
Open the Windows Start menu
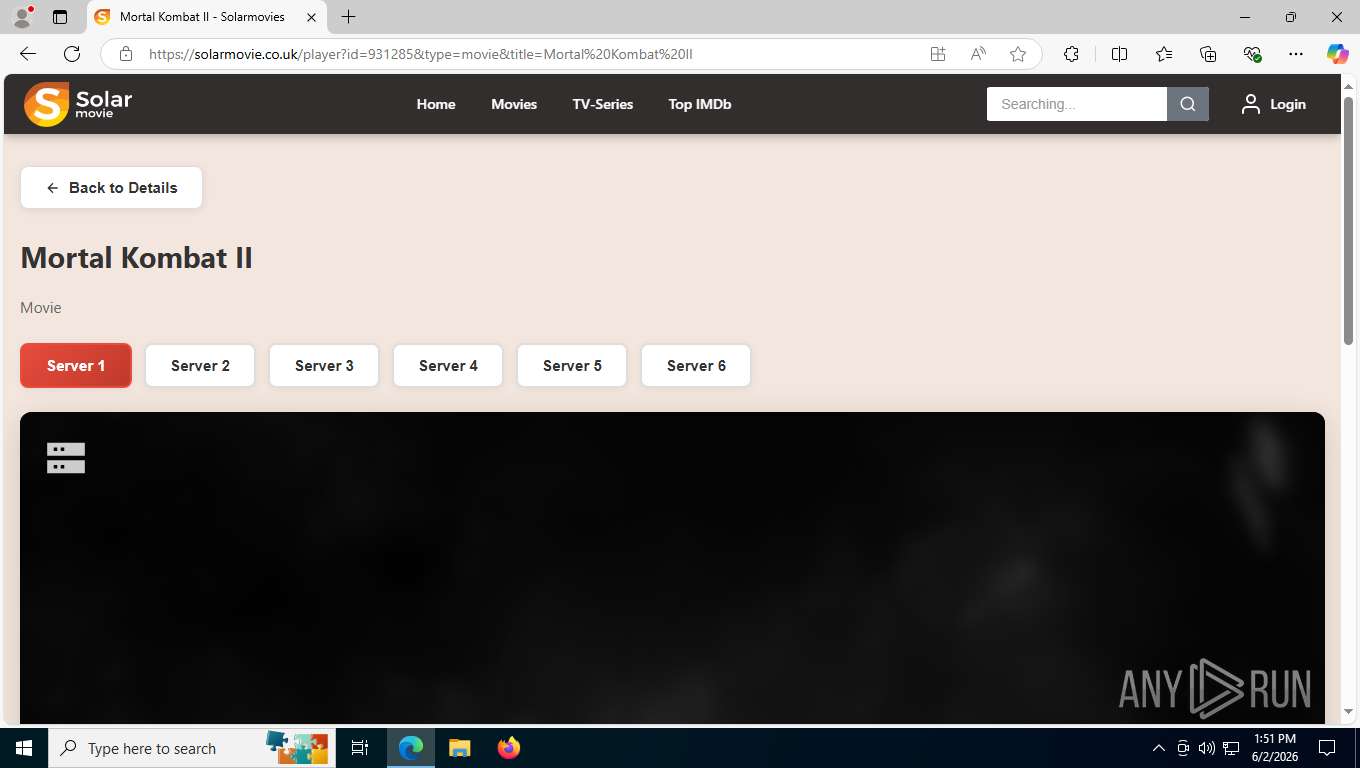pos(24,748)
